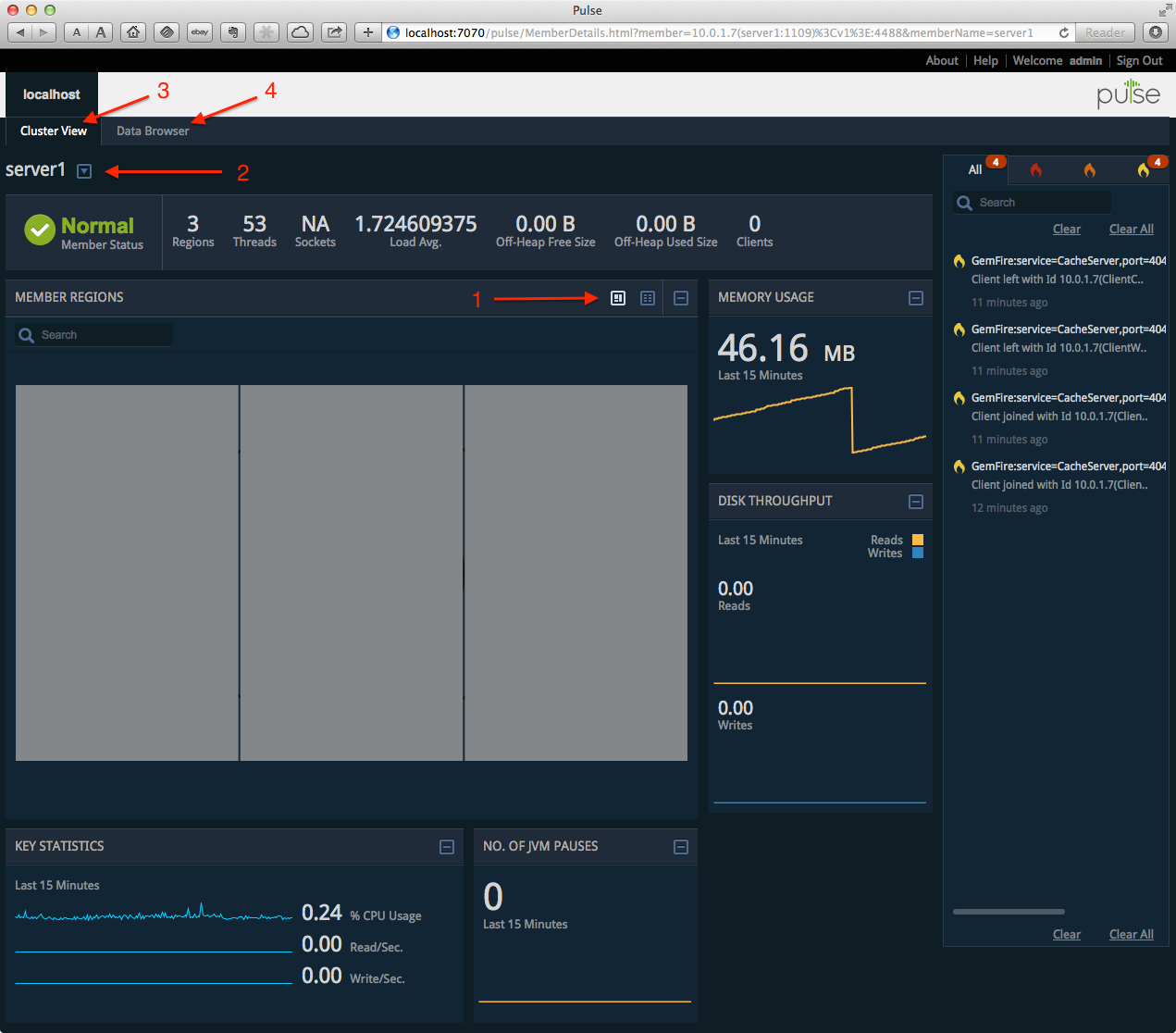
Task: Filter alerts by orange error flame icon
Action: [1090, 170]
